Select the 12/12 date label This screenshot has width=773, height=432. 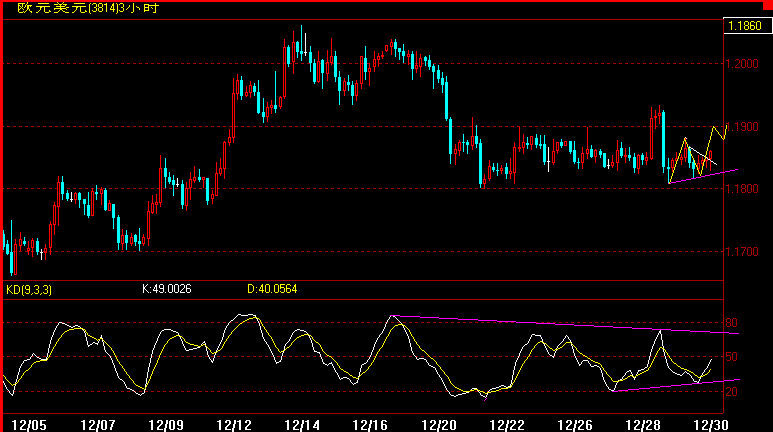(234, 425)
